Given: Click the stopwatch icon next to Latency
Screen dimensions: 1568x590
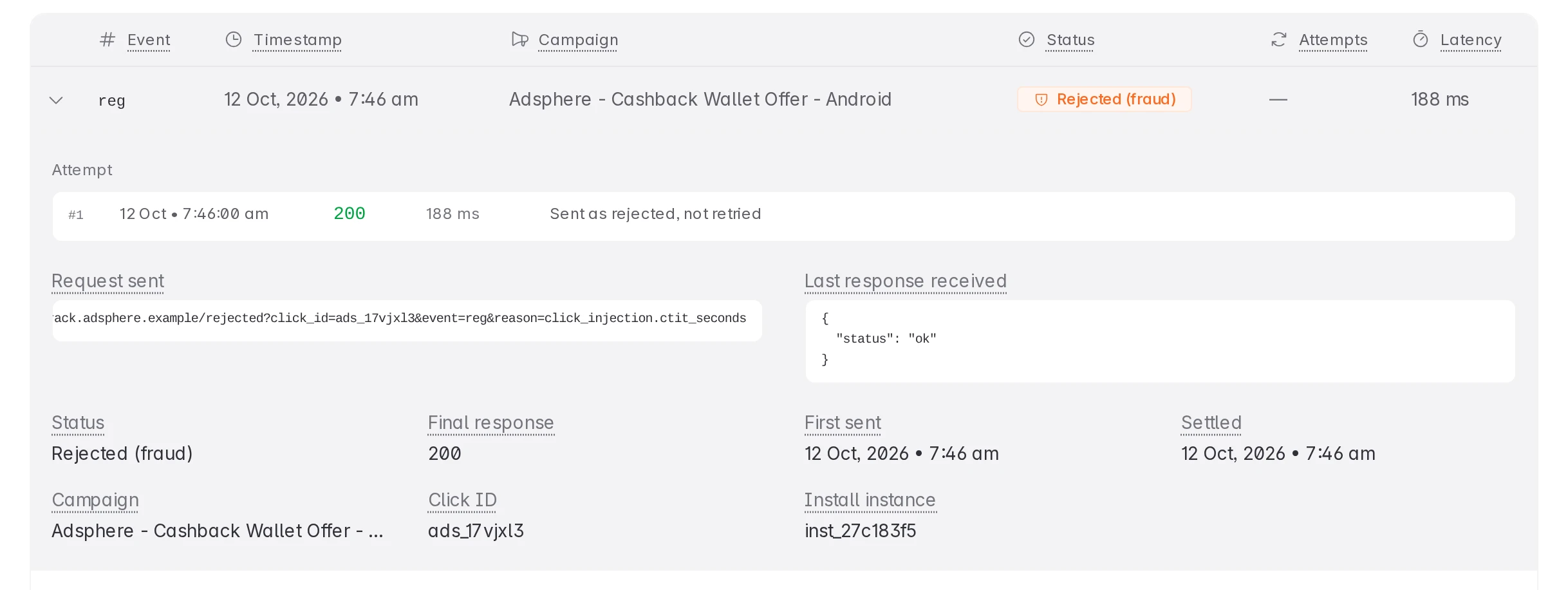Looking at the screenshot, I should [1421, 40].
